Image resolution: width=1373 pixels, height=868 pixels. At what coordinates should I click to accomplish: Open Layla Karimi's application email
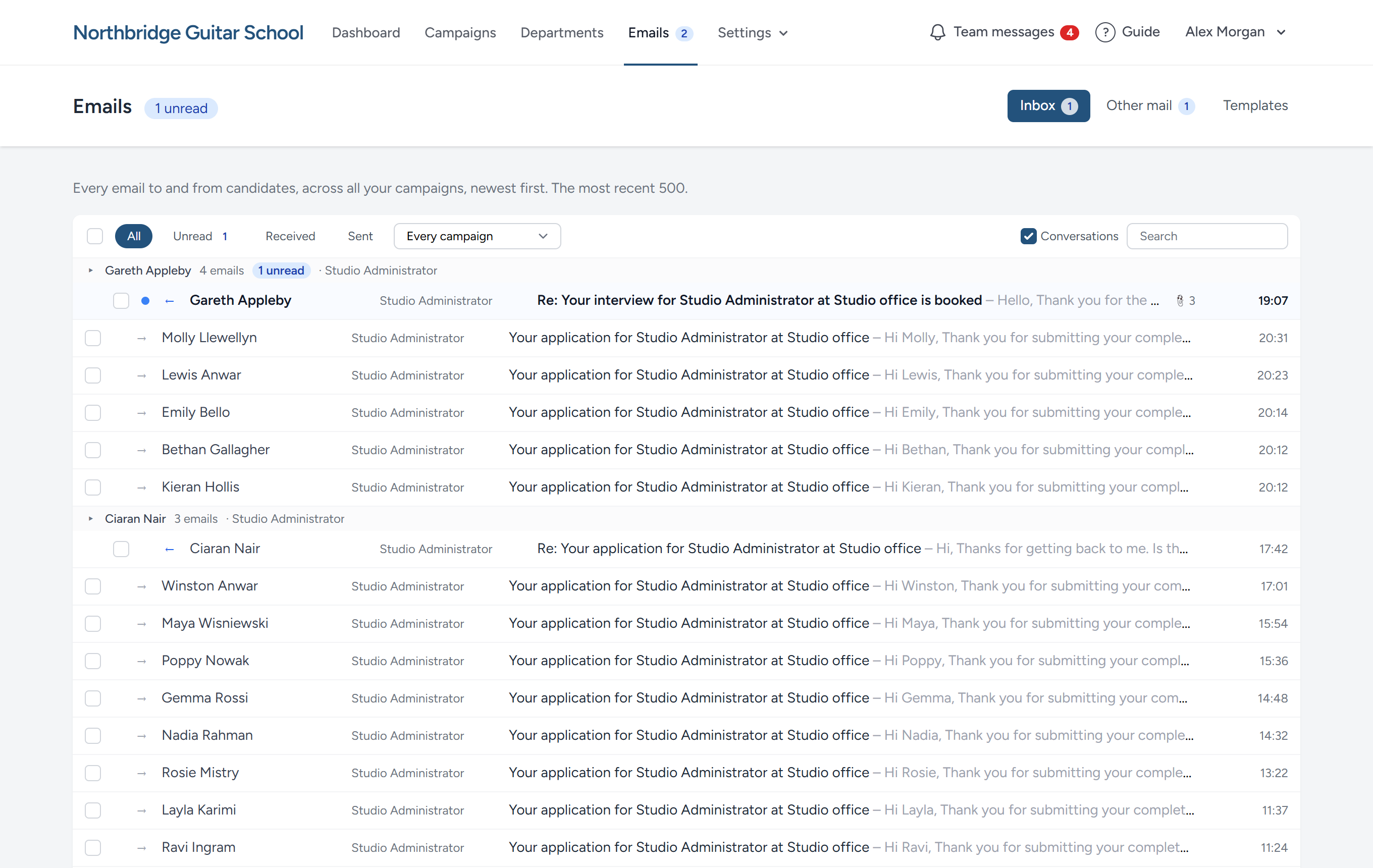[686, 810]
